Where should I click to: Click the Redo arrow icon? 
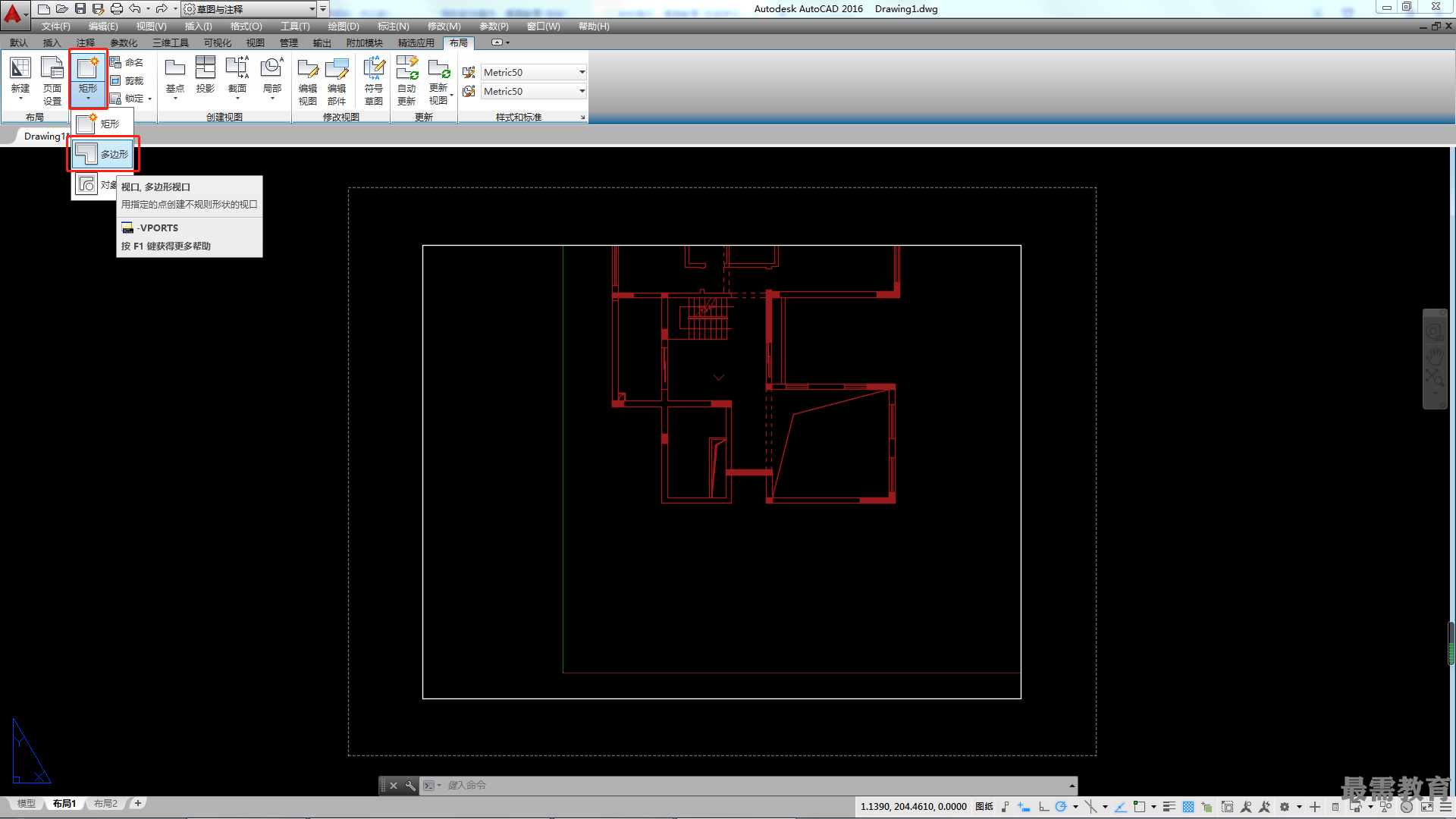click(x=162, y=9)
